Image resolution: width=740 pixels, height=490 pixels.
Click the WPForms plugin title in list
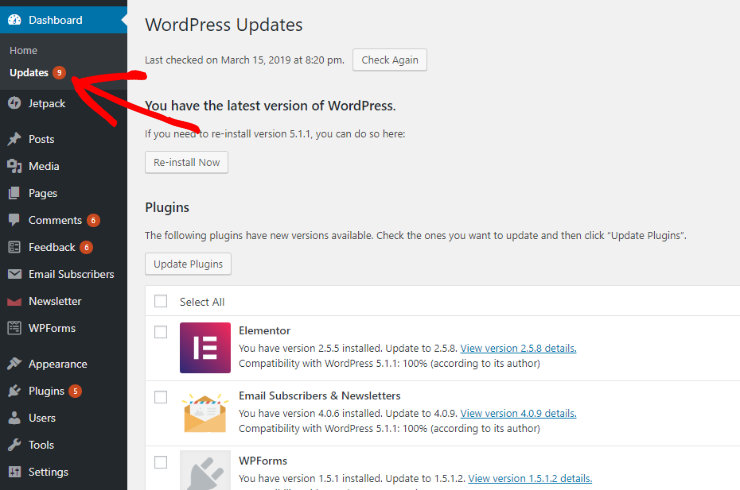coord(263,461)
